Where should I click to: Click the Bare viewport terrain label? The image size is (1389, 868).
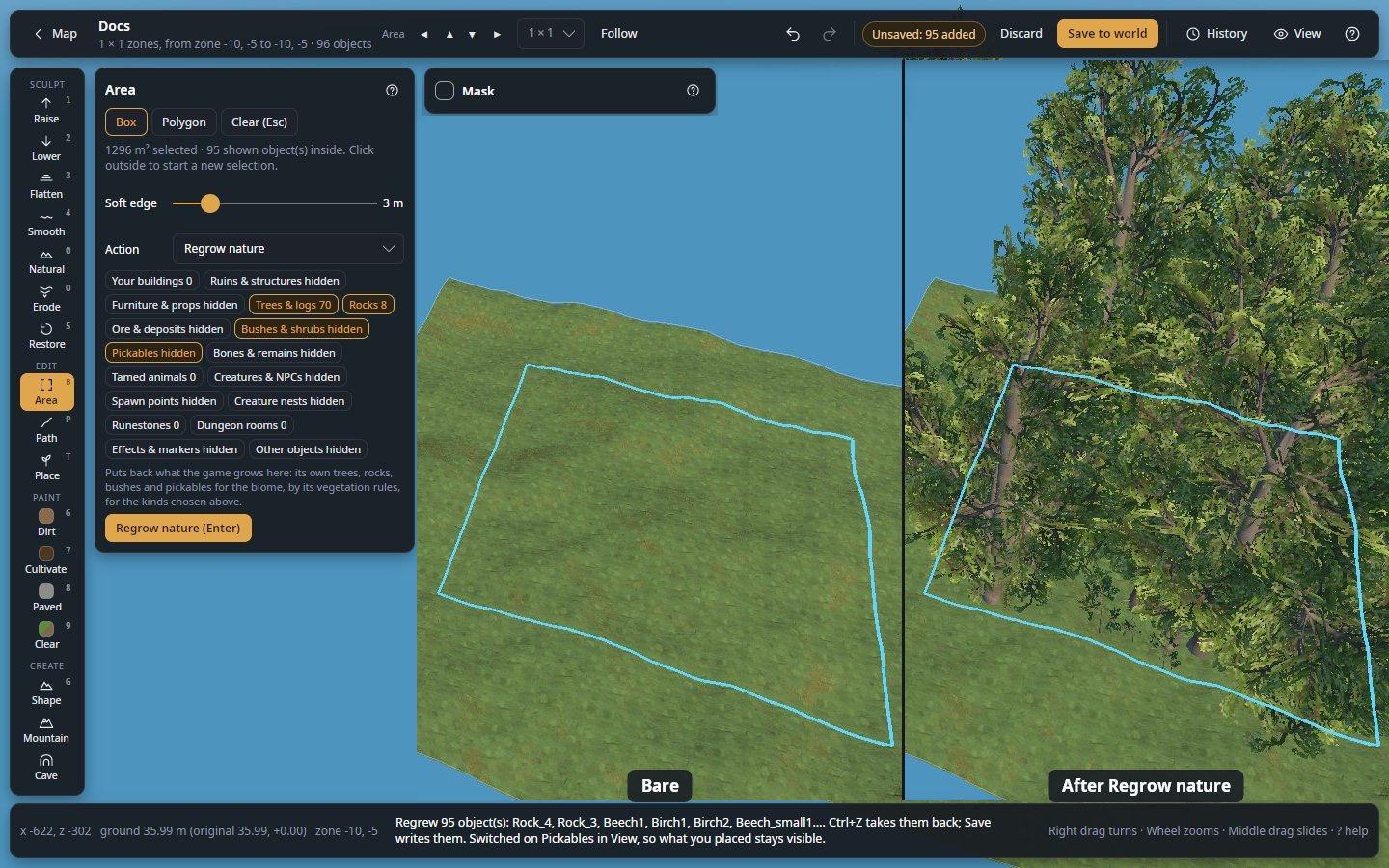click(x=661, y=786)
